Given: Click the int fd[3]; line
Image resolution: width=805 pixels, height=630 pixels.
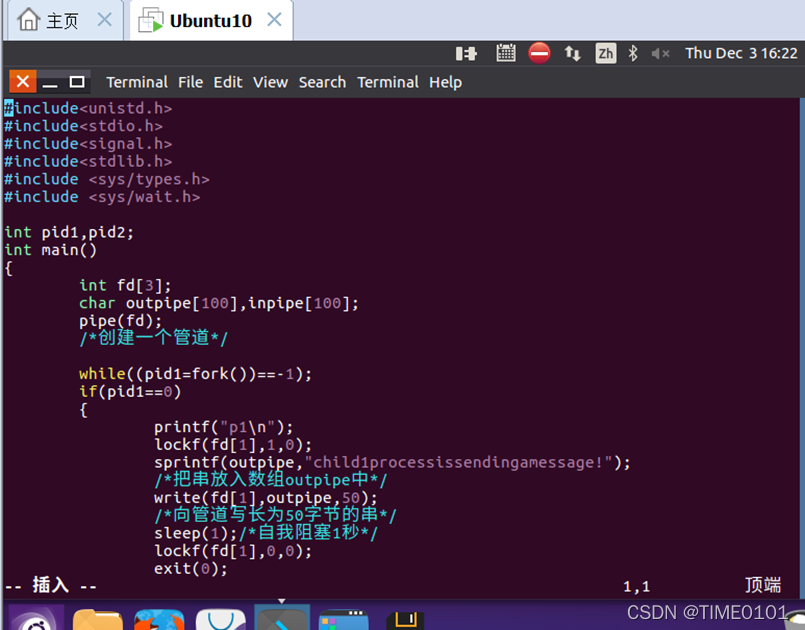Looking at the screenshot, I should [125, 285].
